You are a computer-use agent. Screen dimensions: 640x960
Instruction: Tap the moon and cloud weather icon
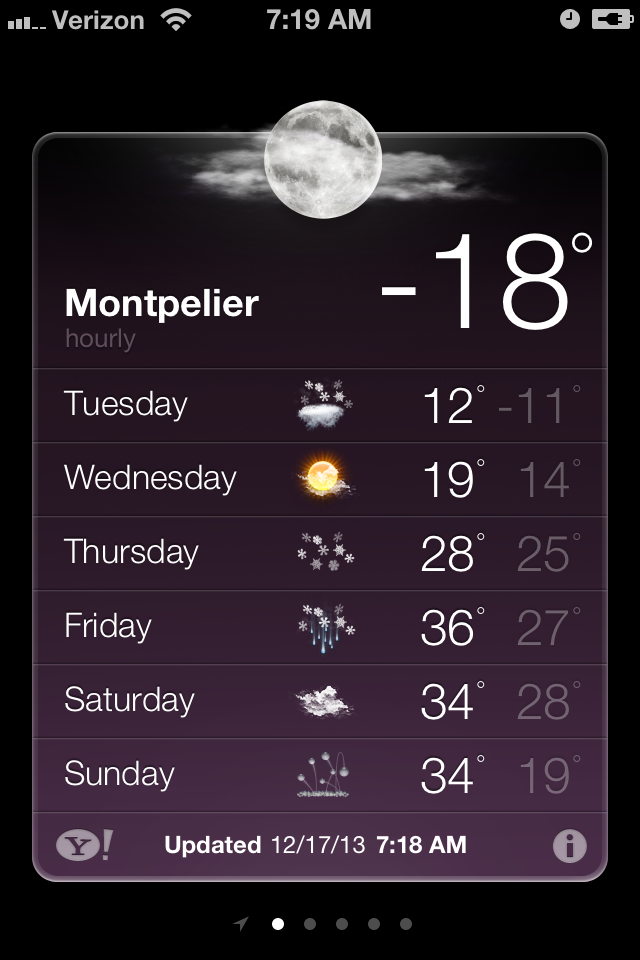[x=322, y=160]
